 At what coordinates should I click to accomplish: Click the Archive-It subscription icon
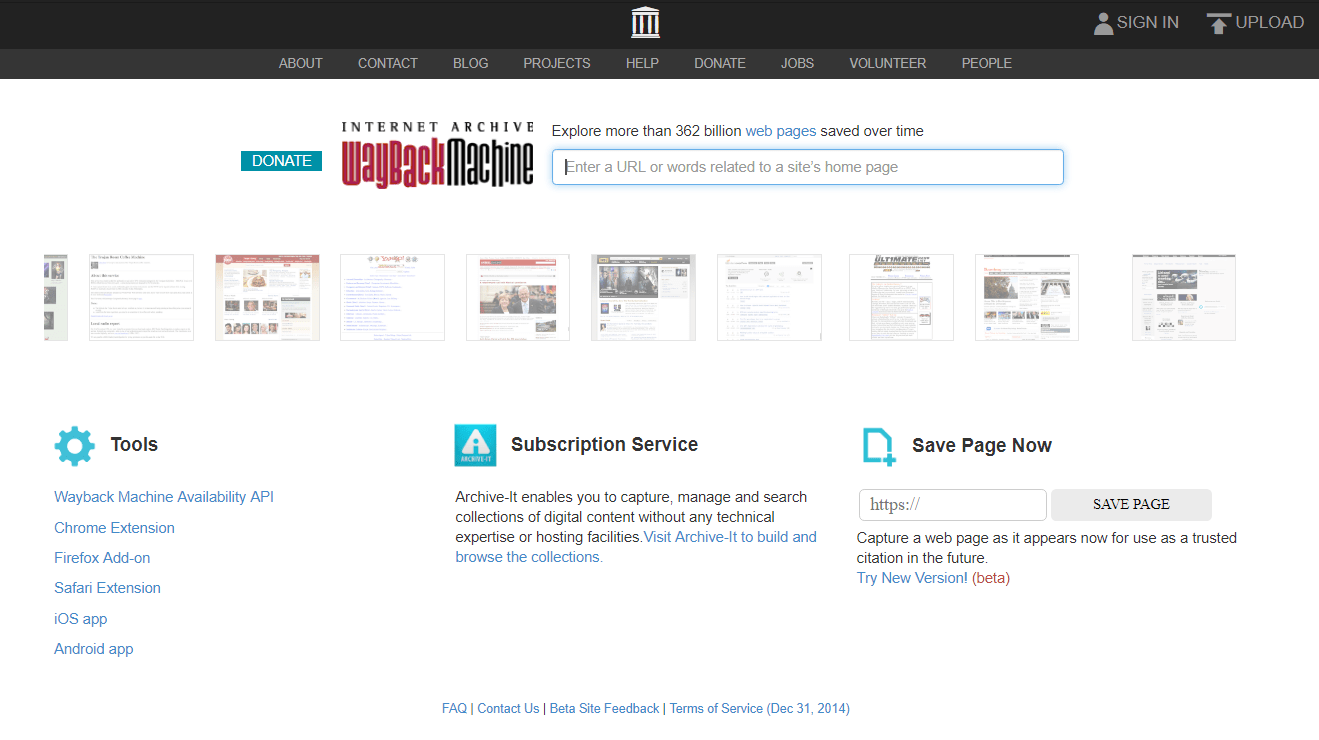tap(475, 445)
